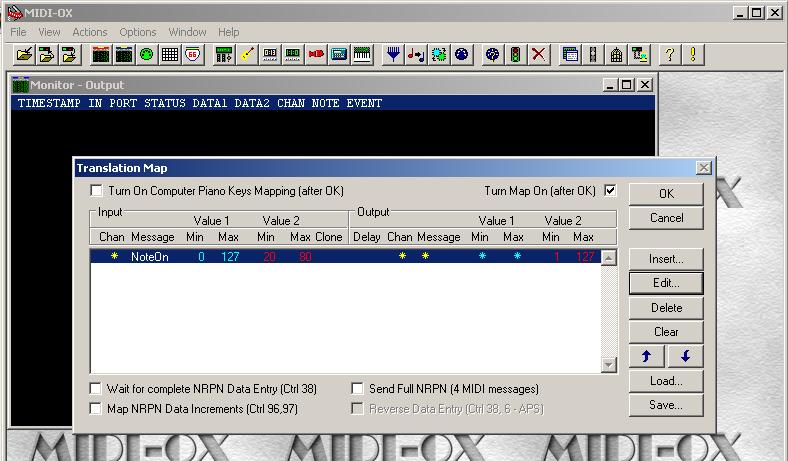Click the blue dial icon left of the traffic light
788x461 pixels.
click(492, 54)
